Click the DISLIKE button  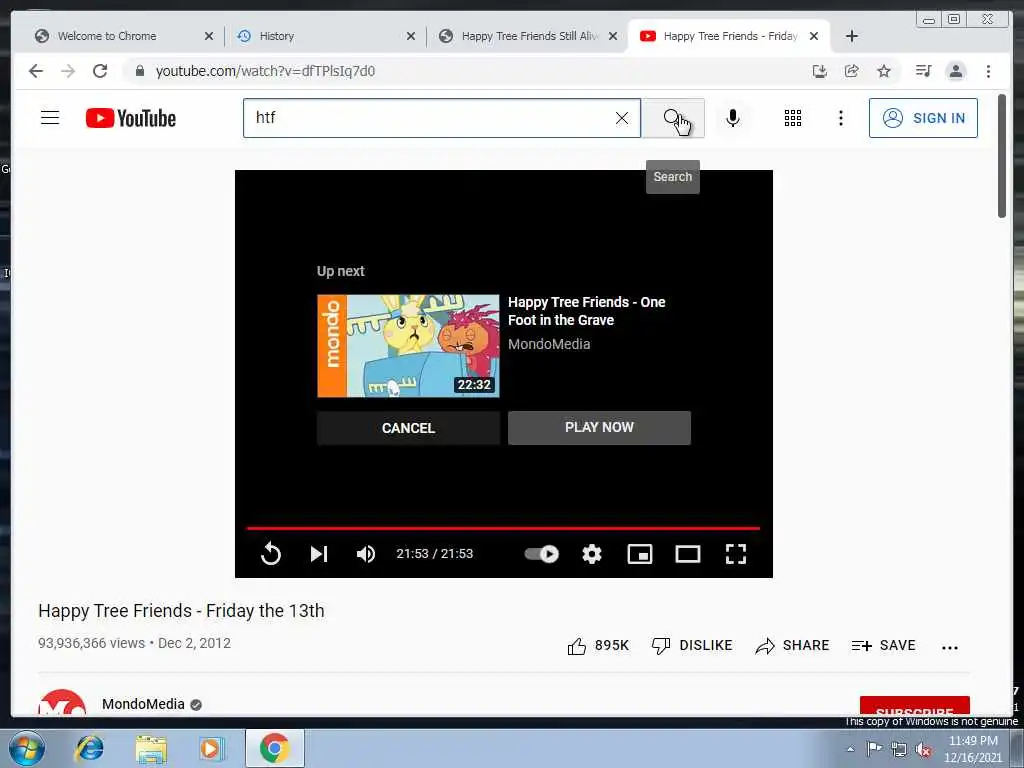tap(692, 646)
